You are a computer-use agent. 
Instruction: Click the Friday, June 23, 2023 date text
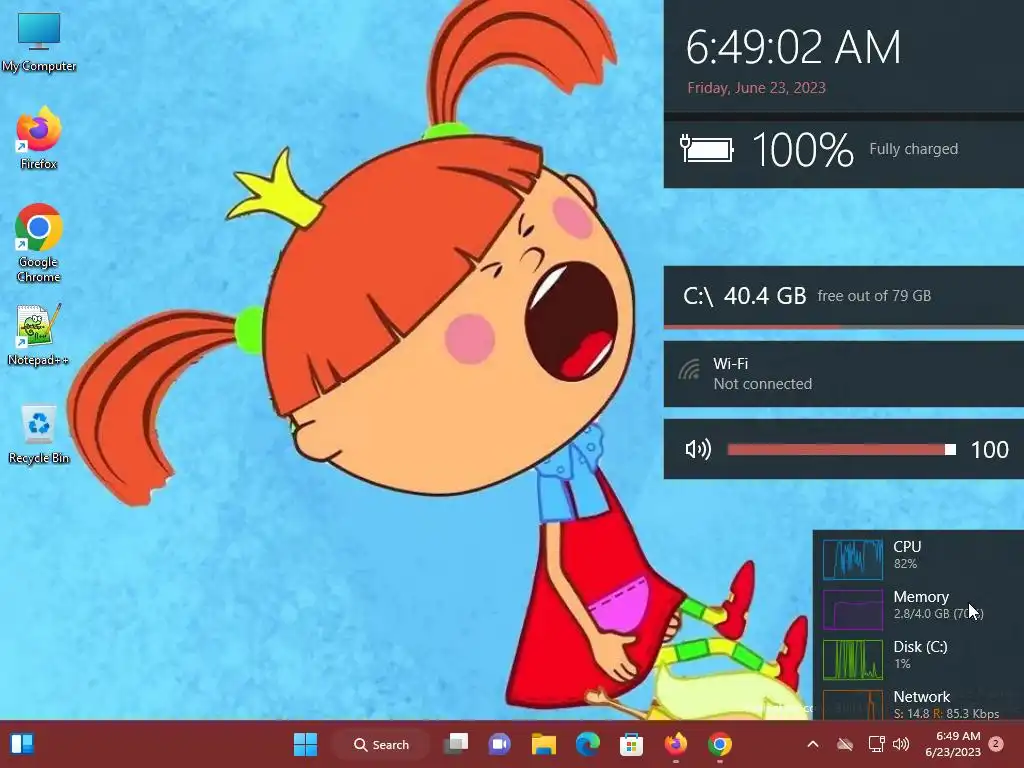coord(756,88)
